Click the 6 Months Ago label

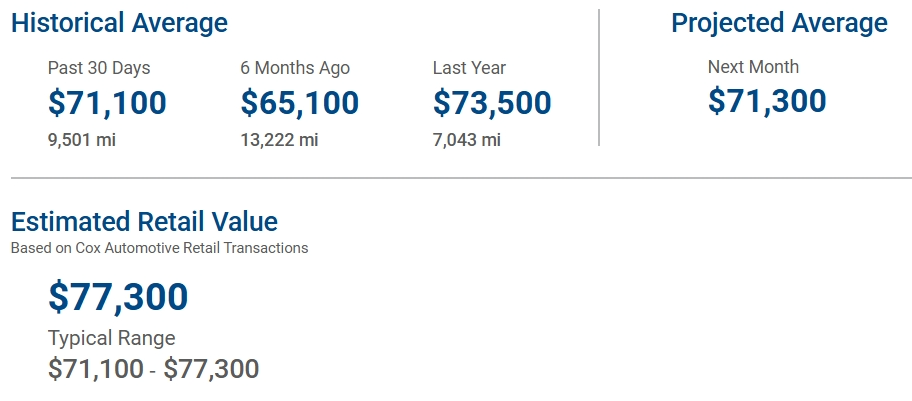pos(295,68)
